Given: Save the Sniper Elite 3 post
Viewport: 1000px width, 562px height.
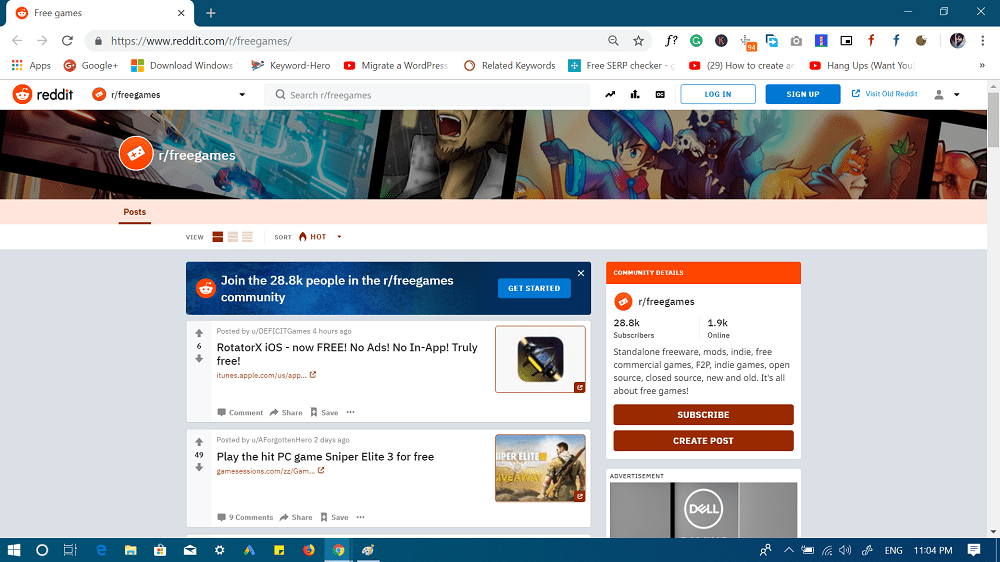Looking at the screenshot, I should coord(334,517).
